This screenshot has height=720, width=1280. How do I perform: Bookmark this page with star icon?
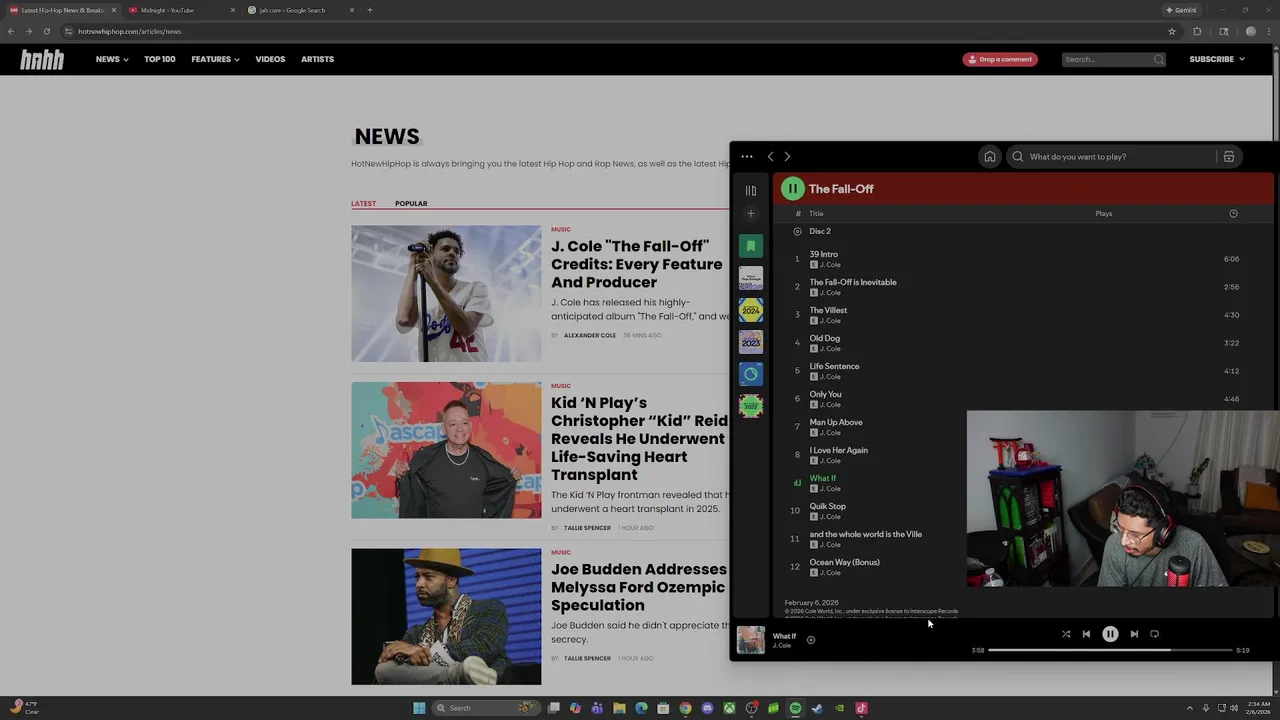pos(1172,31)
